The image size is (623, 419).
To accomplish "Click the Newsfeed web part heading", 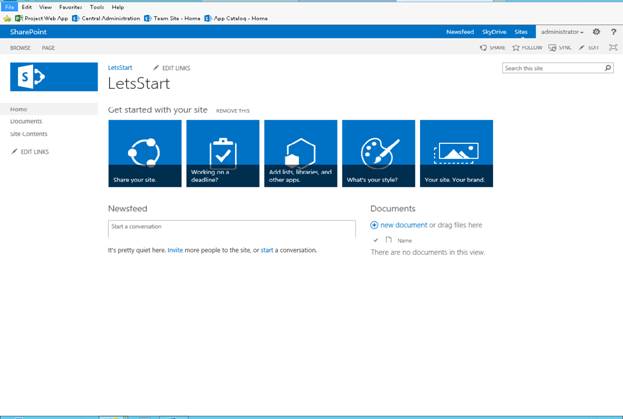I will click(x=128, y=209).
